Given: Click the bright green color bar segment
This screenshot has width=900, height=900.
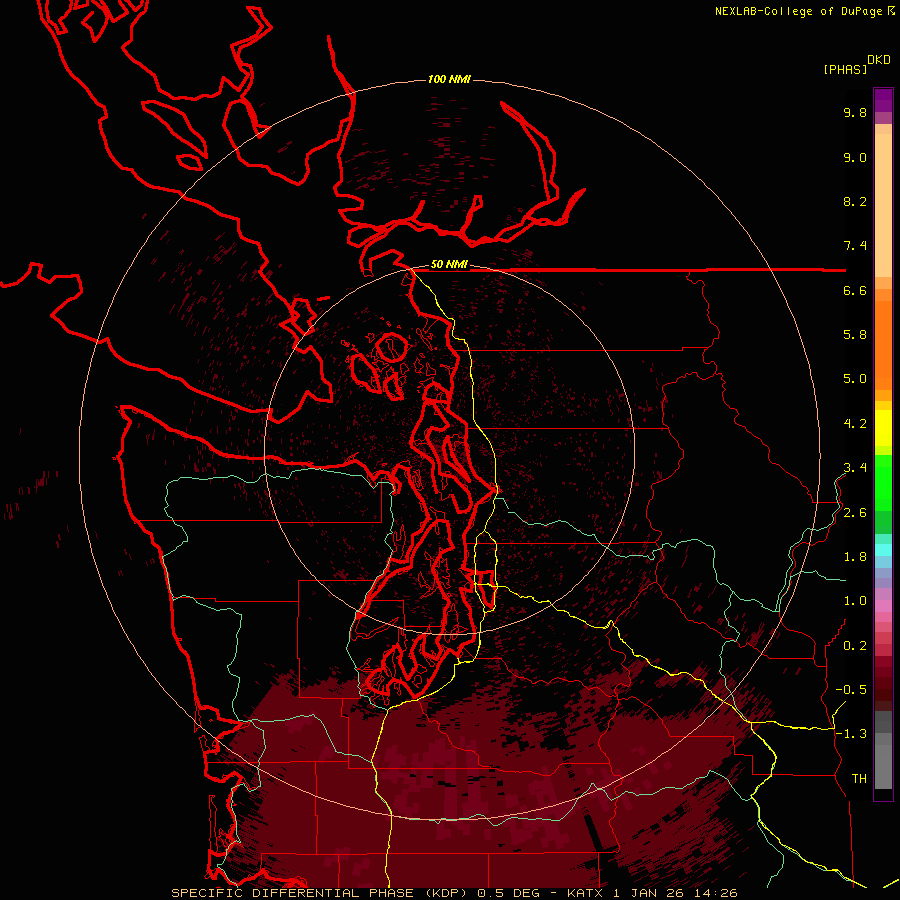Looking at the screenshot, I should (x=883, y=483).
